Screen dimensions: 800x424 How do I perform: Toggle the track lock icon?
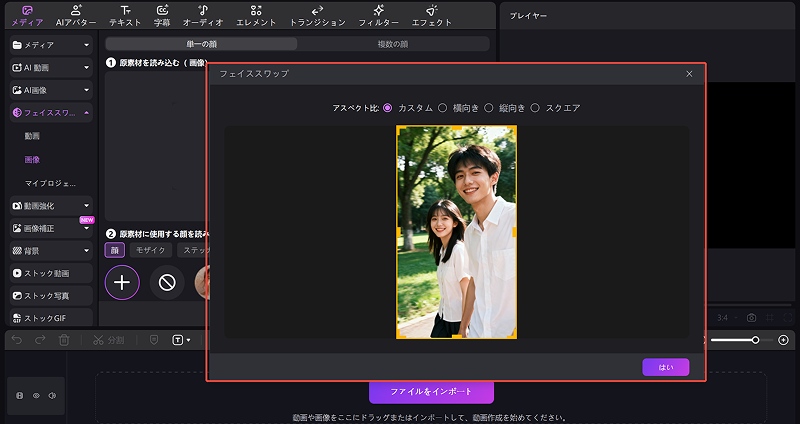tap(20, 395)
